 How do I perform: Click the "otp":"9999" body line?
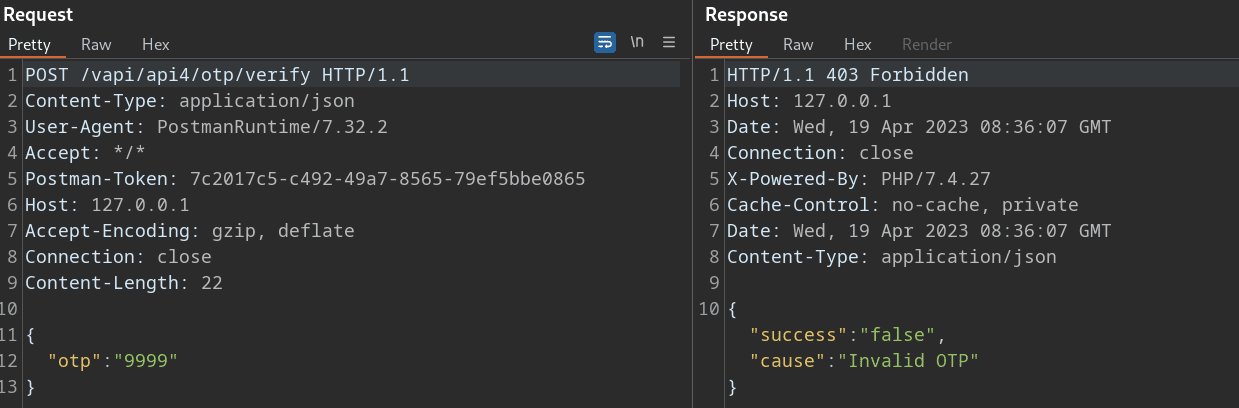pos(113,361)
